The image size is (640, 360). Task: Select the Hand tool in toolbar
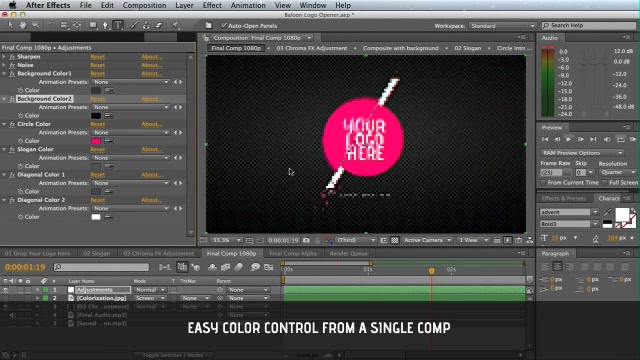click(23, 25)
